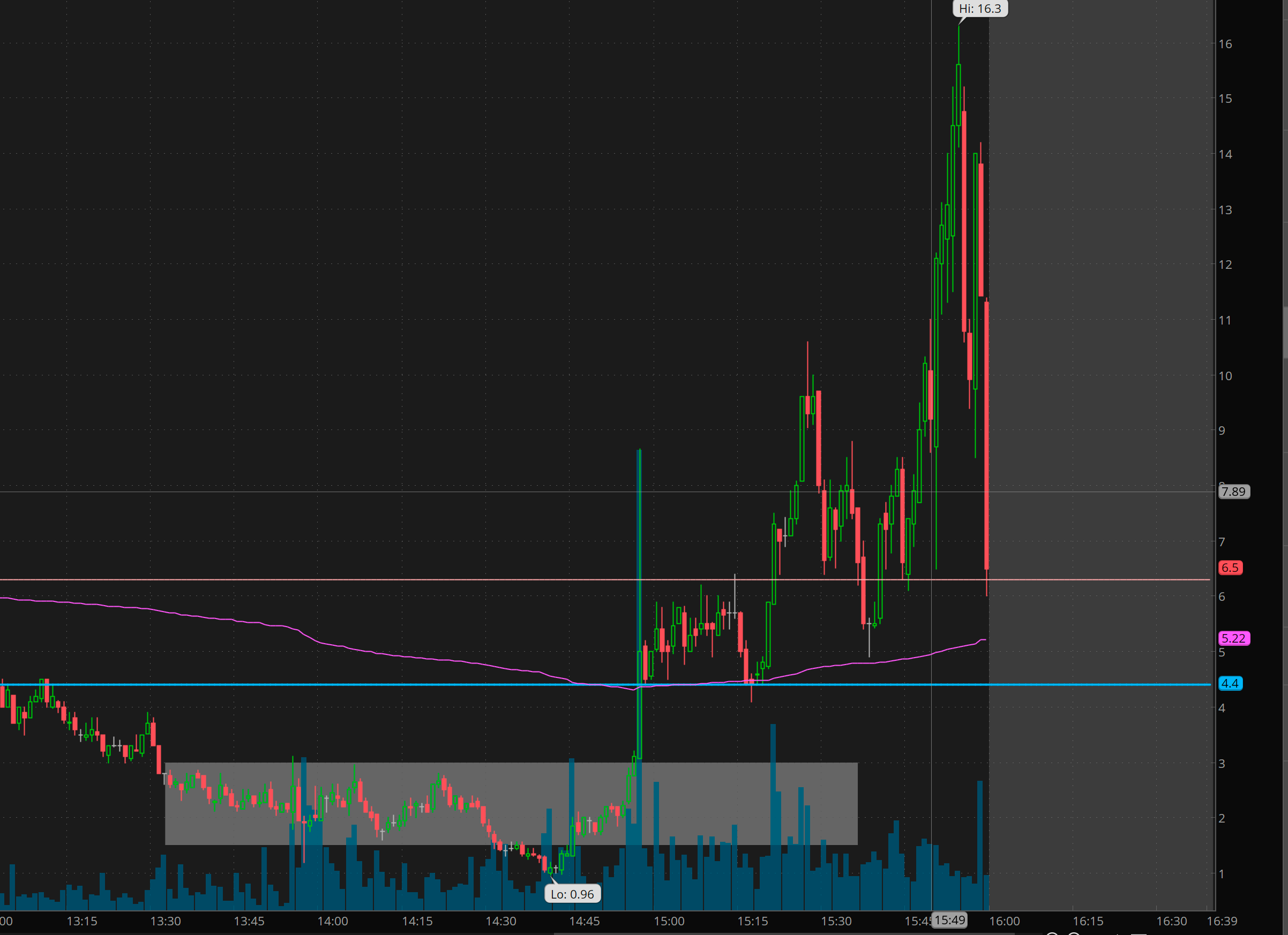The height and width of the screenshot is (935, 1288).
Task: Click the magenta 5.22 price tag
Action: 1233,638
